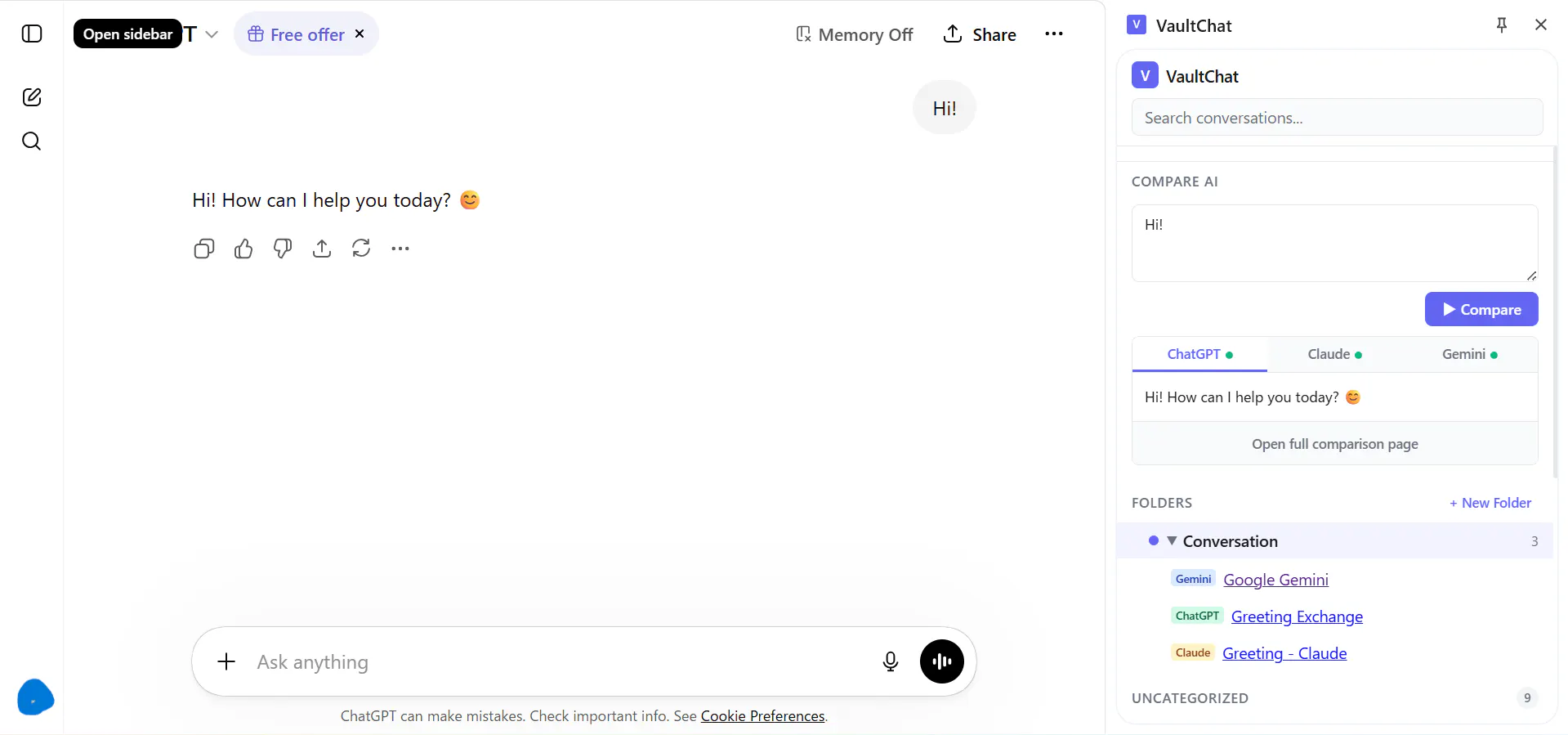Open the Greeting - Claude conversation

point(1284,653)
